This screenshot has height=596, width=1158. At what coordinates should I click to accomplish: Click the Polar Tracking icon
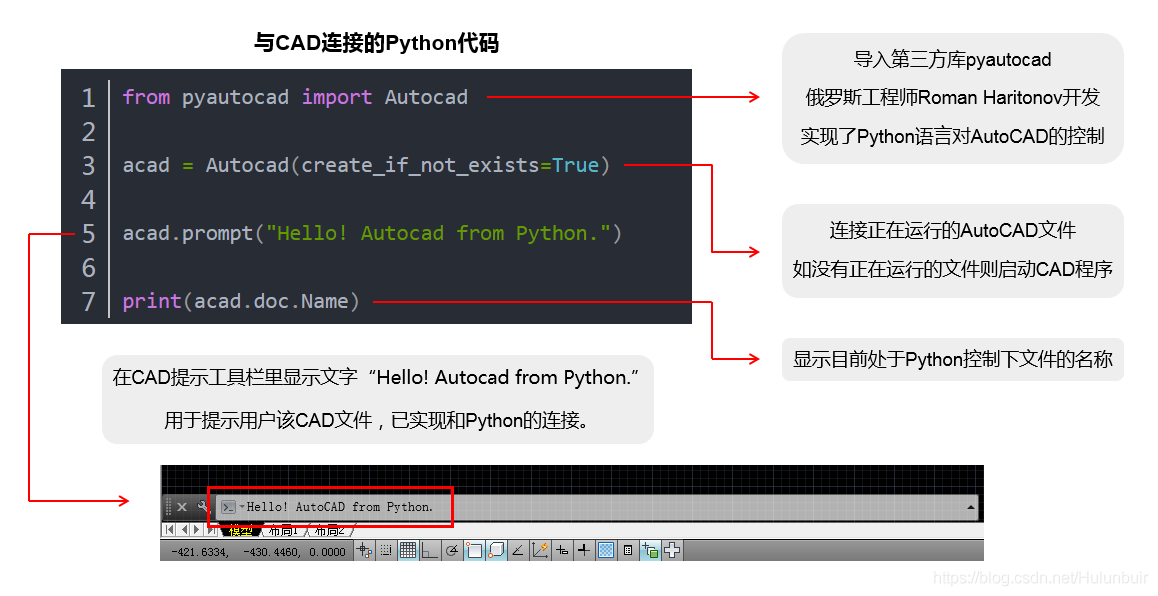pyautogui.click(x=452, y=549)
